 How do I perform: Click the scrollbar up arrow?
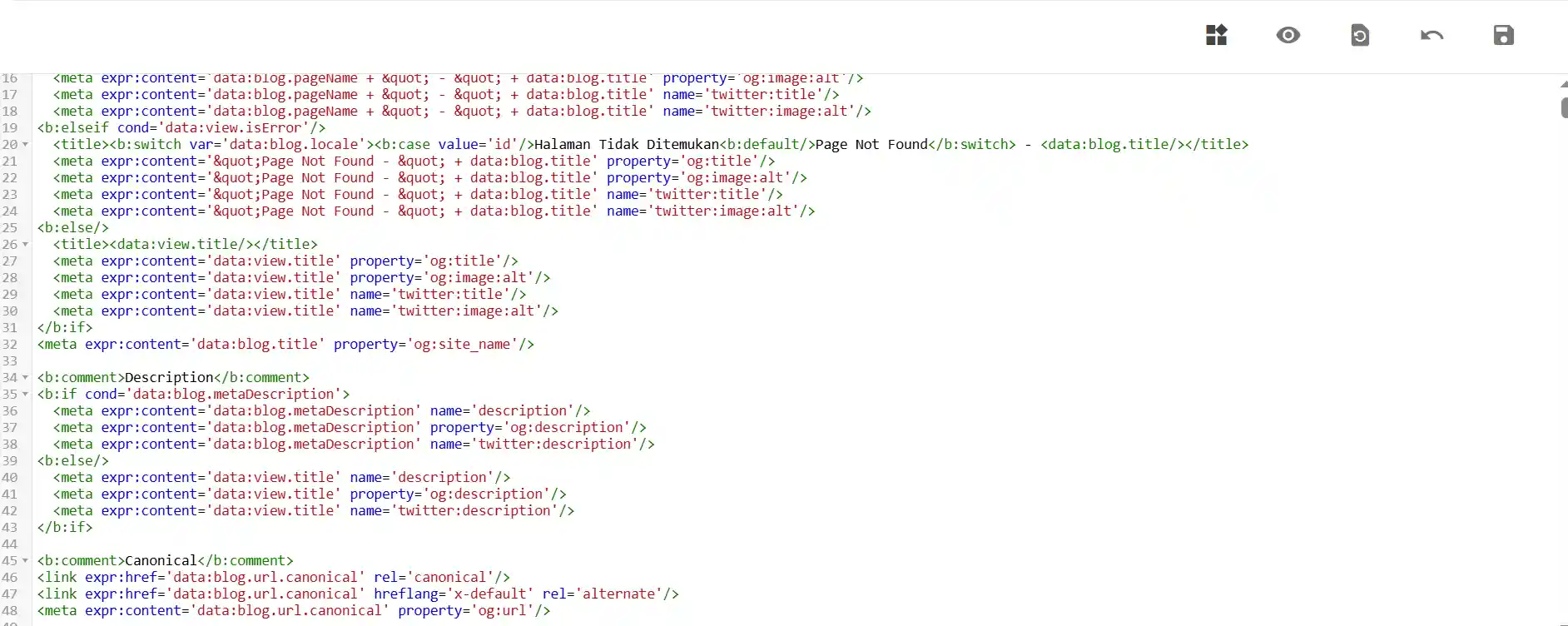point(1564,84)
